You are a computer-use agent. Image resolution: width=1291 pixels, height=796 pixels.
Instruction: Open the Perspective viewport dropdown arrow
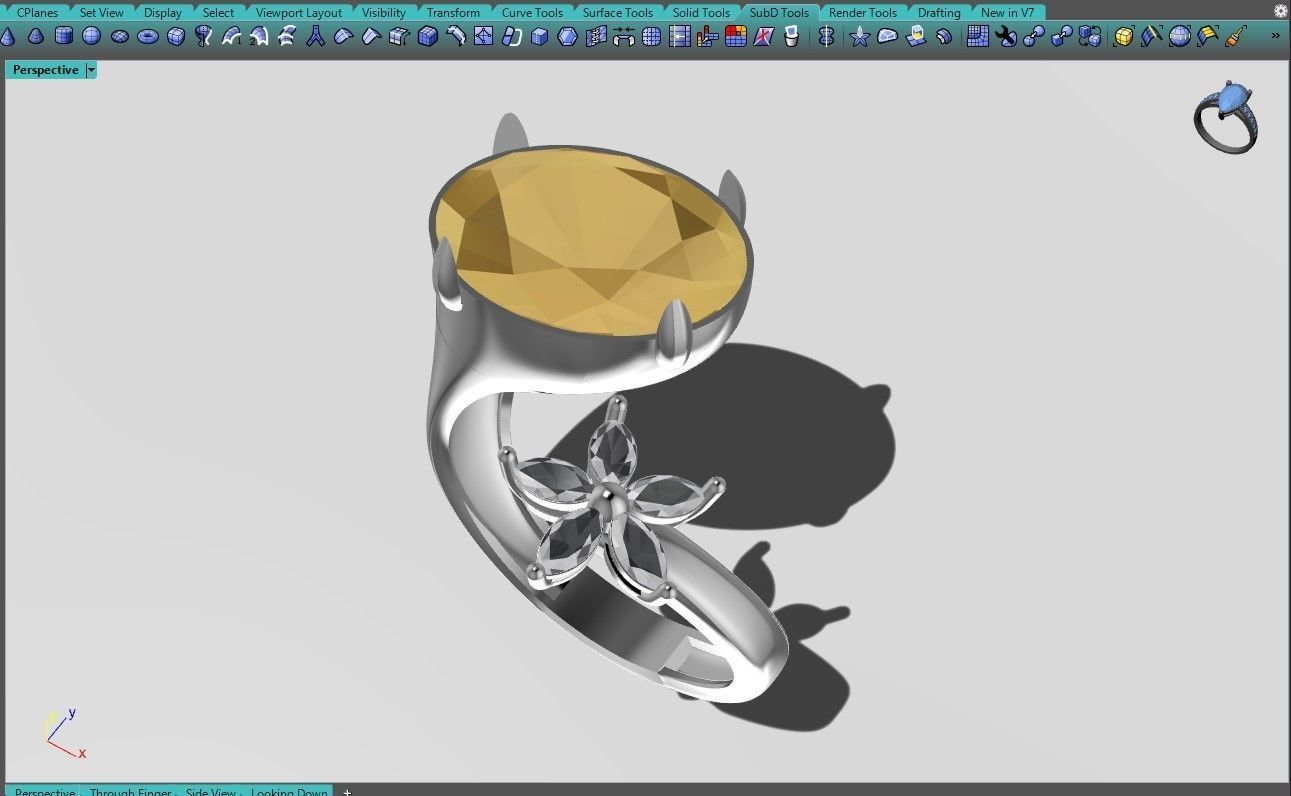coord(91,70)
